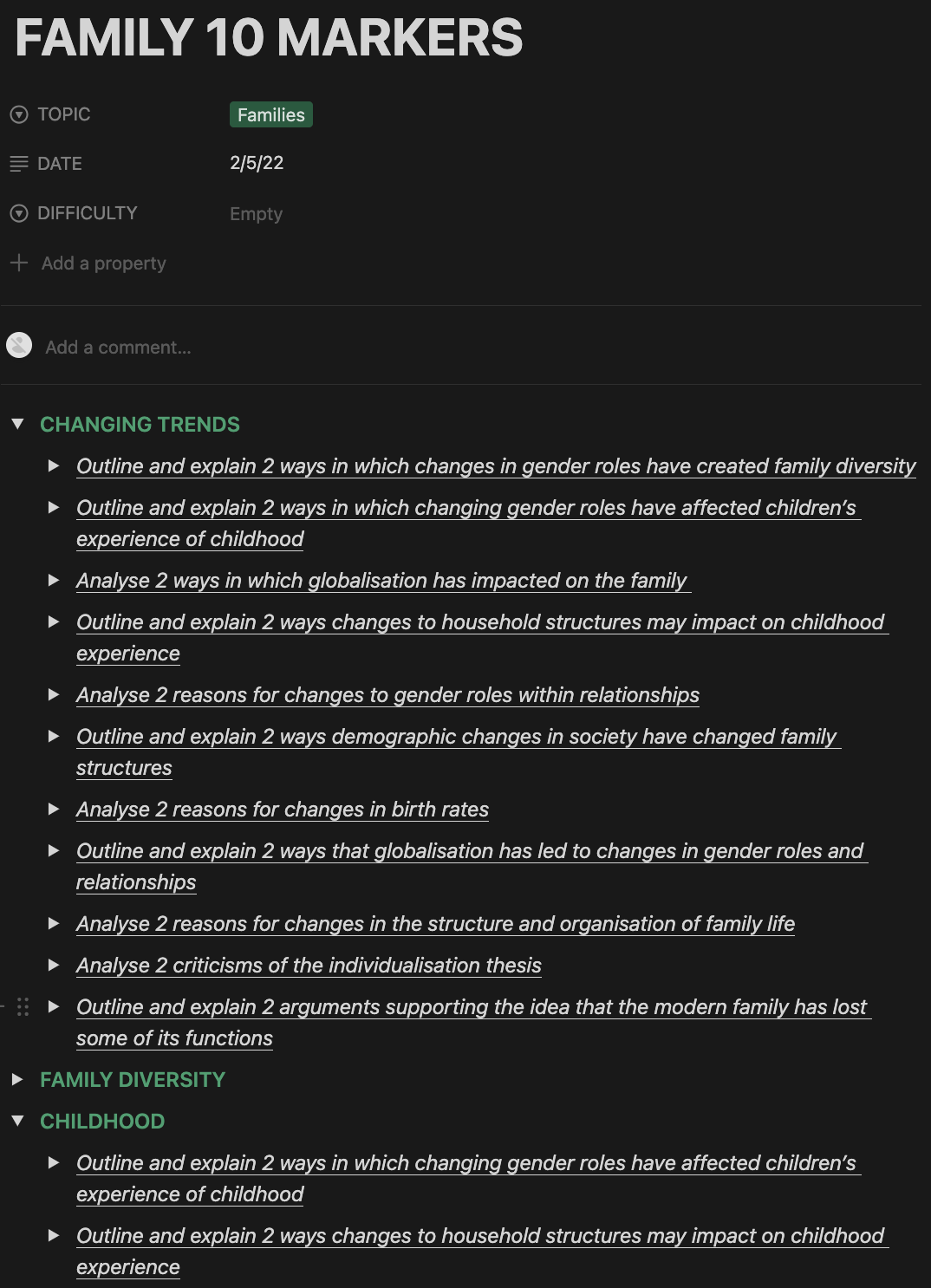Expand the changes in birth rates toggle

pyautogui.click(x=54, y=809)
